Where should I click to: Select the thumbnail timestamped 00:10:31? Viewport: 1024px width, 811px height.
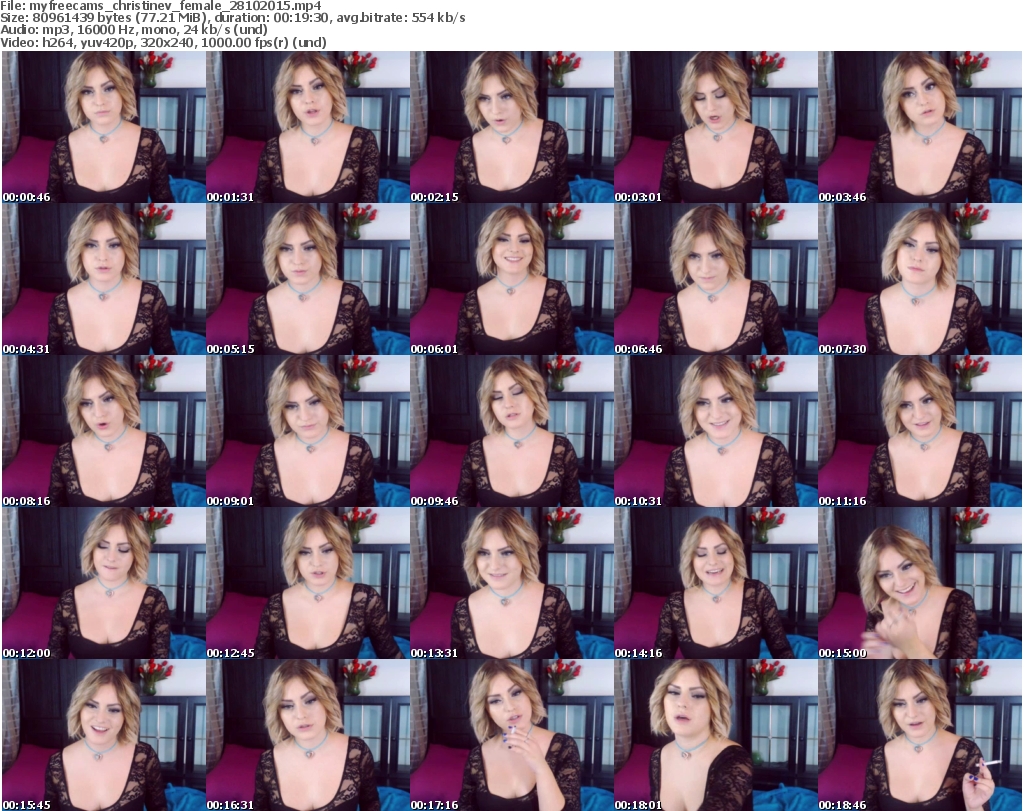(716, 432)
